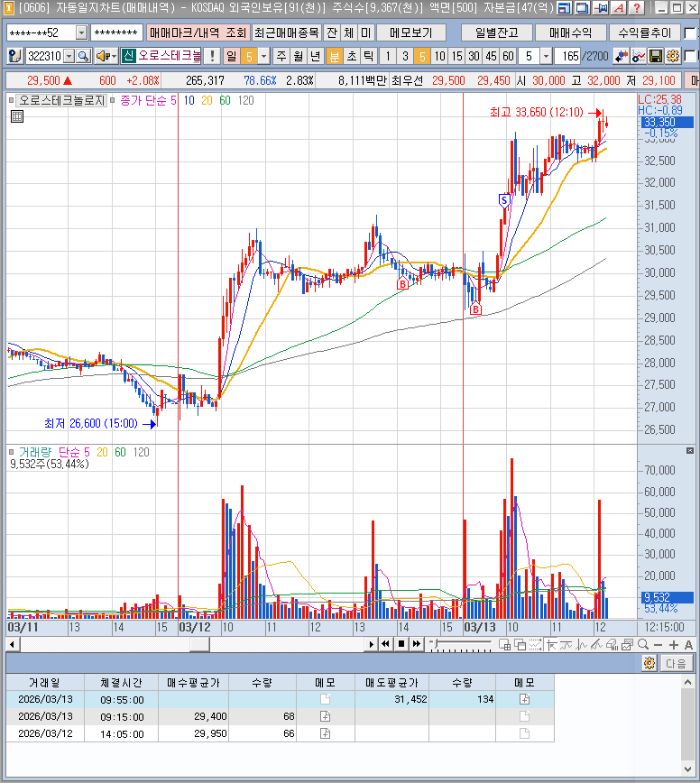Toggle checkbox right of toolbar gear icon
This screenshot has height=783, width=700.
click(x=690, y=56)
